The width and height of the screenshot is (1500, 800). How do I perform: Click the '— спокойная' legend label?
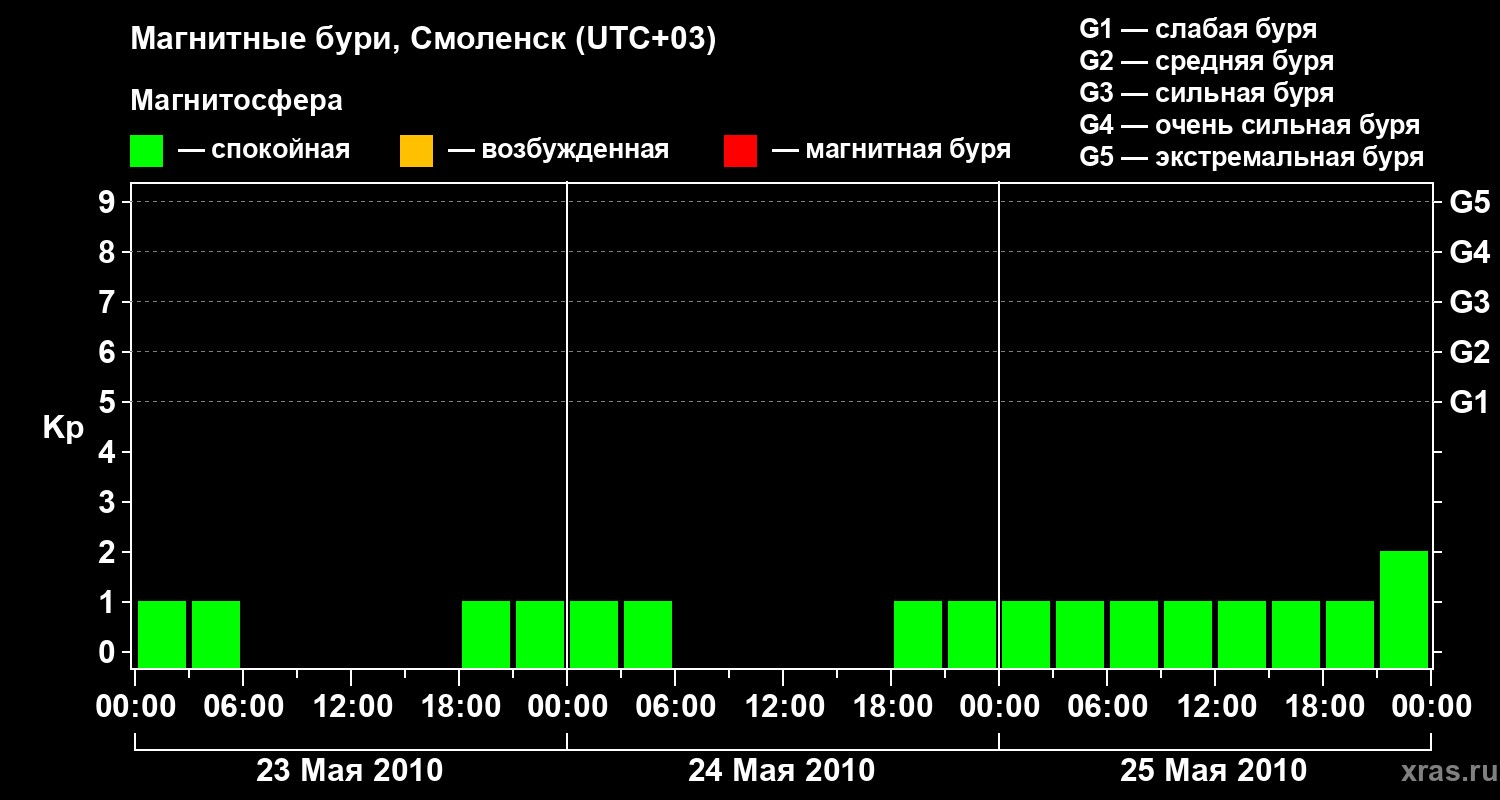pos(264,151)
